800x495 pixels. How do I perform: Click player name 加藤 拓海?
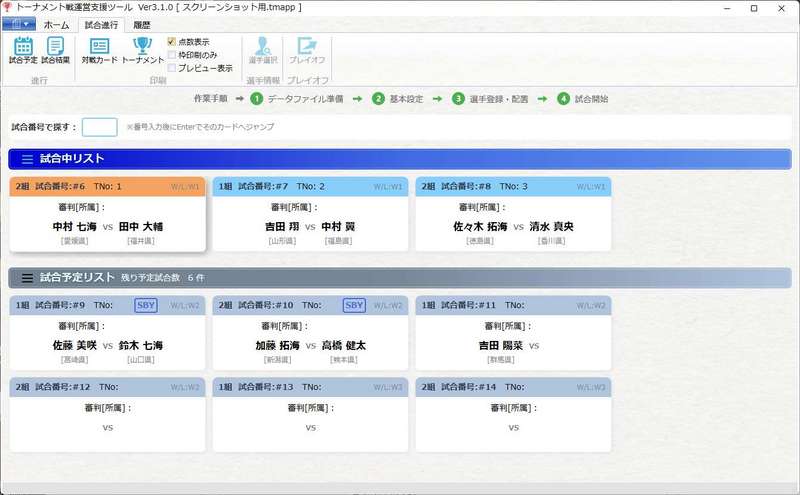[x=278, y=345]
